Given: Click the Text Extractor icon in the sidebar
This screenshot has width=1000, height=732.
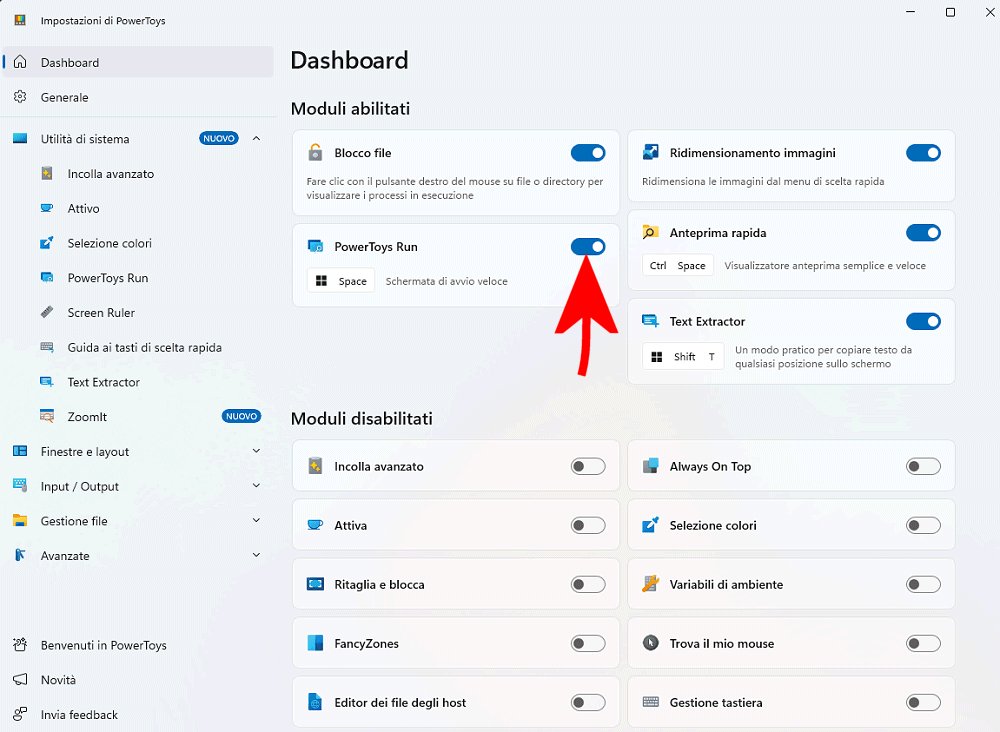Looking at the screenshot, I should point(47,382).
